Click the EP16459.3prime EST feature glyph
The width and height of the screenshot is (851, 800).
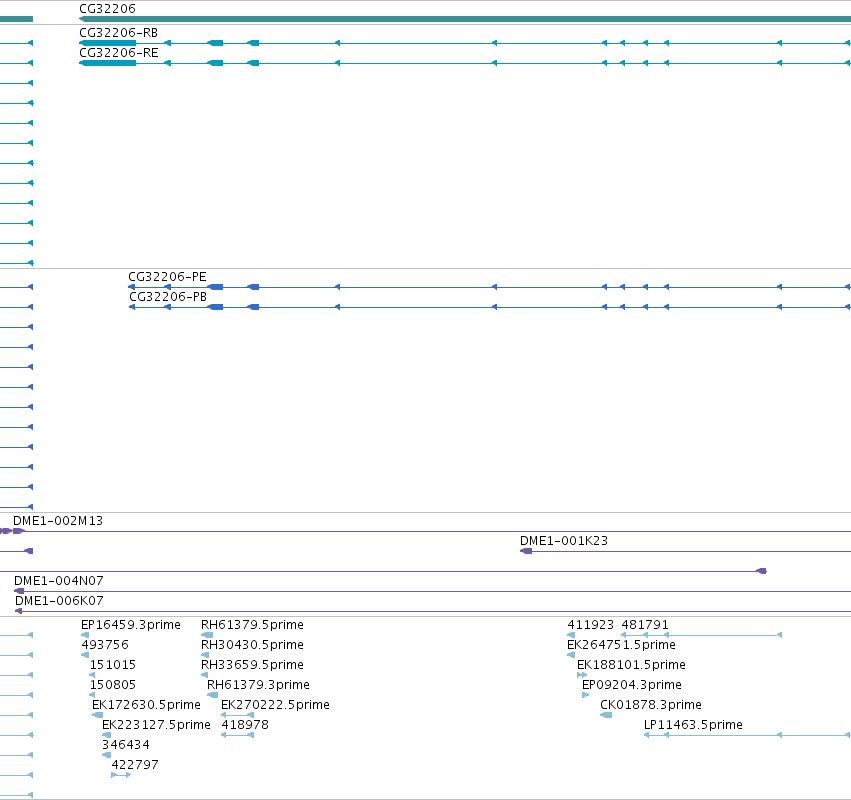pos(85,635)
